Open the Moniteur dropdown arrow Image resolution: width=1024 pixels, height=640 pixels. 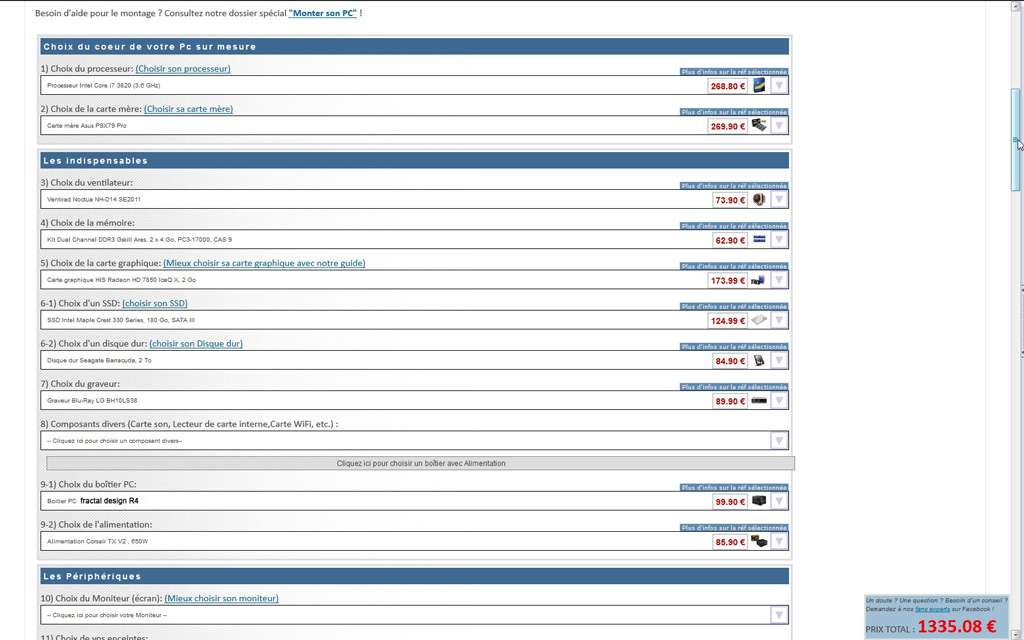click(778, 615)
